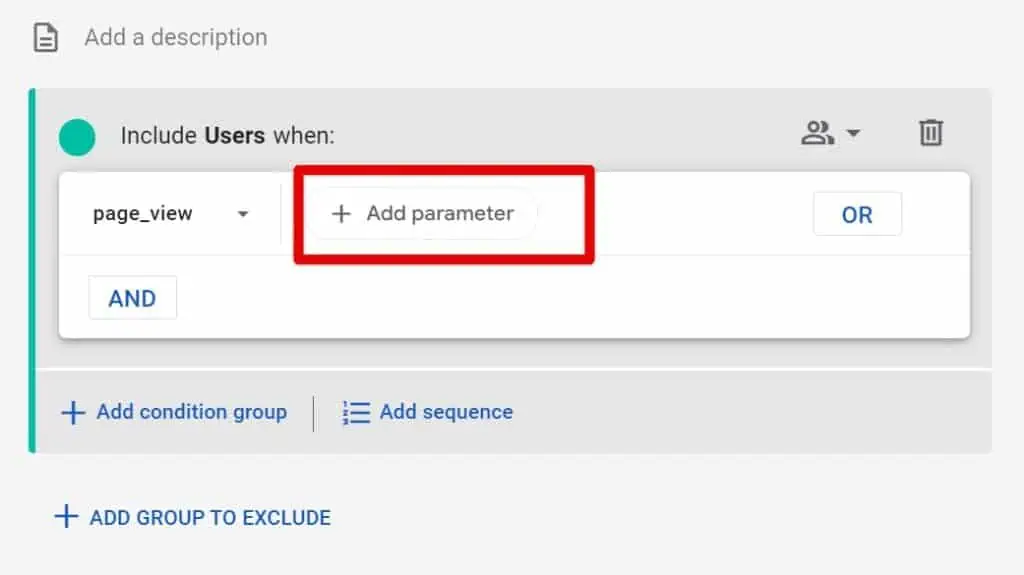Add an AND condition
Image resolution: width=1024 pixels, height=575 pixels.
pos(133,298)
